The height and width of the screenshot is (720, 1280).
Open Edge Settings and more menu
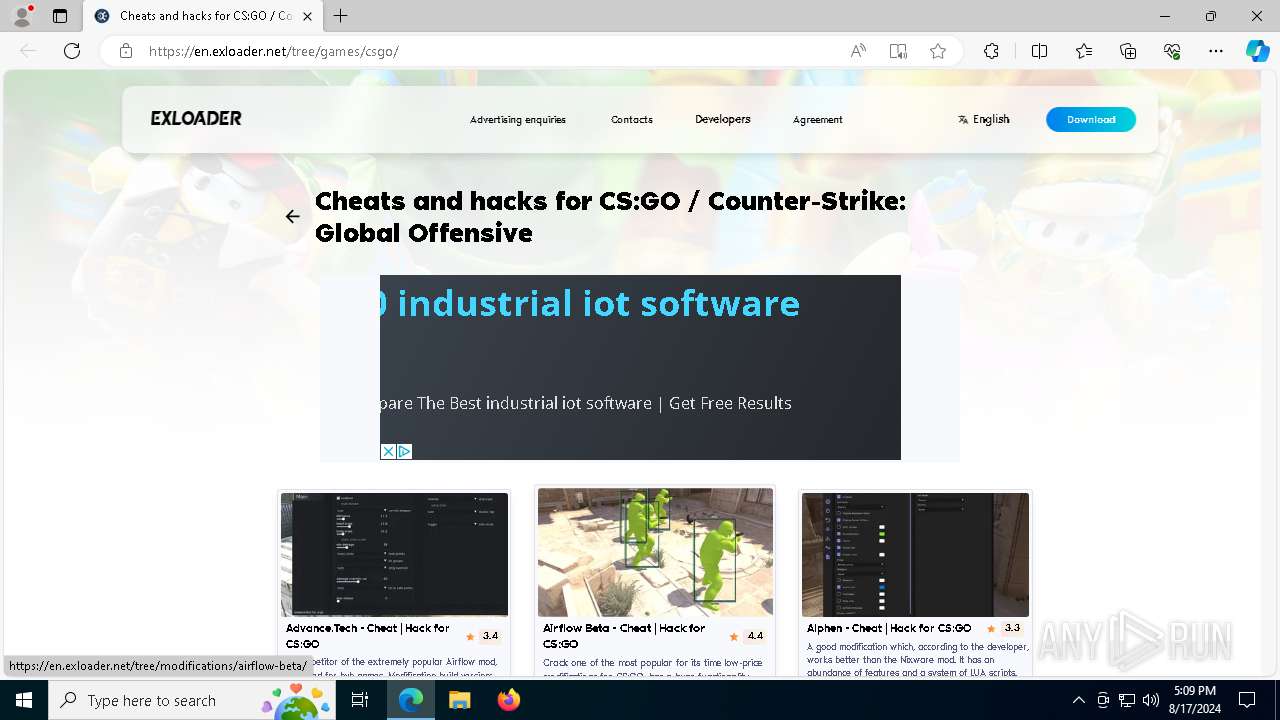[x=1216, y=51]
